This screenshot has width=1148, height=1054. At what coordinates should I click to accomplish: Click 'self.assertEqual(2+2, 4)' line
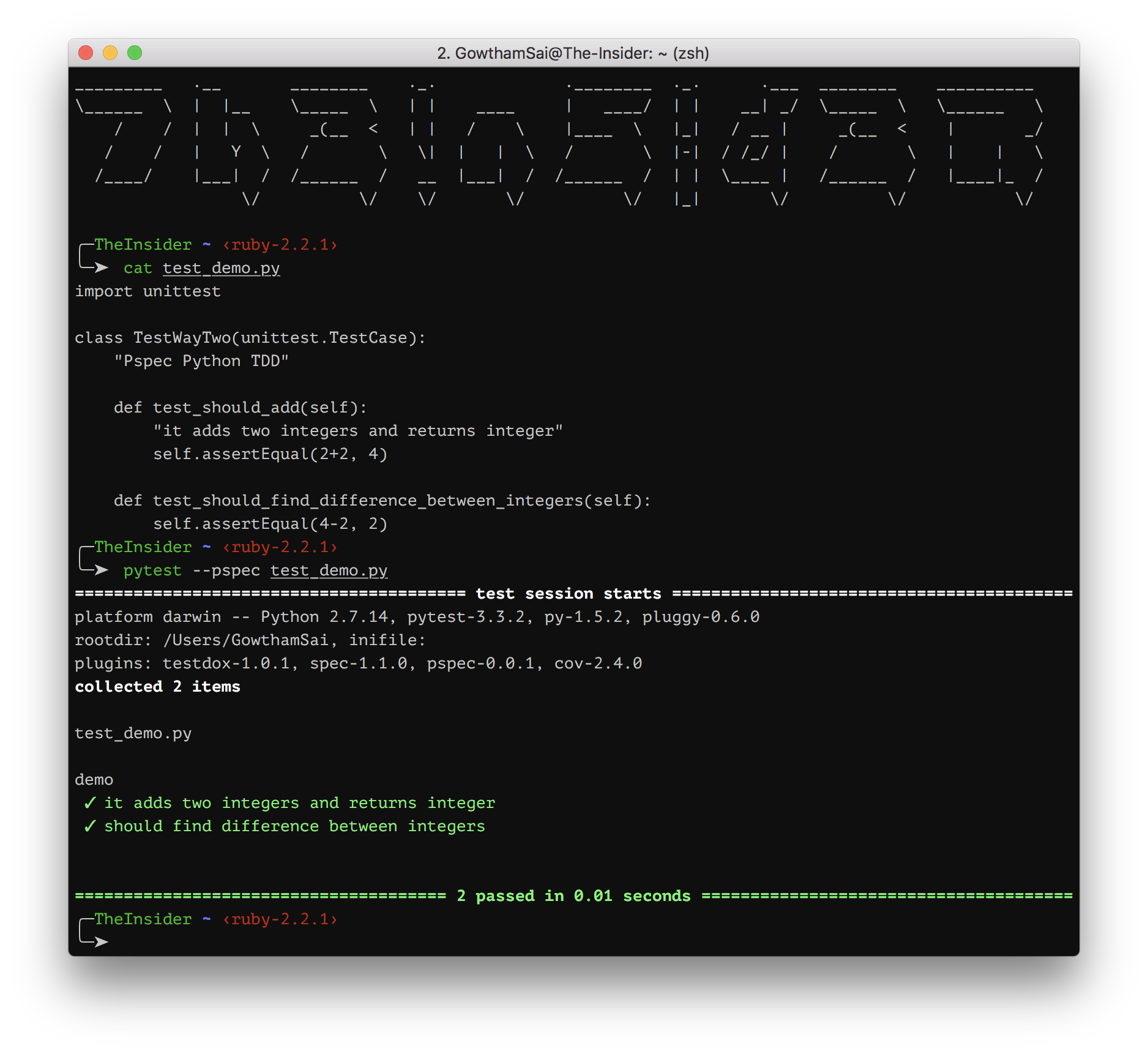click(x=270, y=454)
